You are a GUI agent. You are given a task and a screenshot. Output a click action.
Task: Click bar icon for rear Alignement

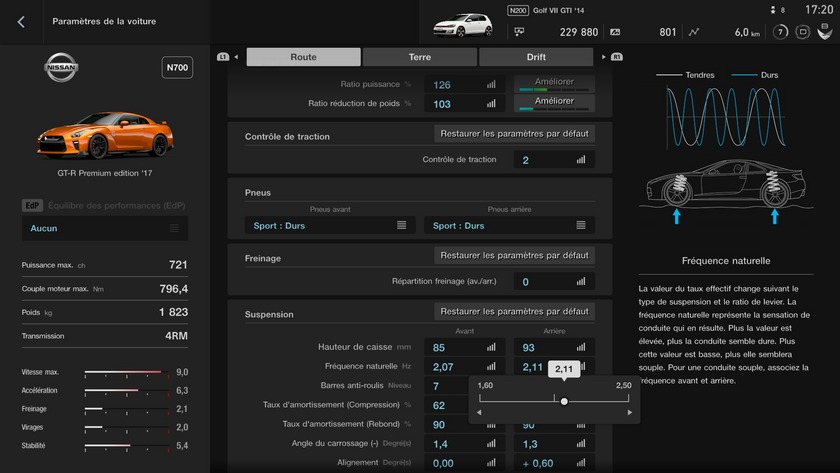581,463
